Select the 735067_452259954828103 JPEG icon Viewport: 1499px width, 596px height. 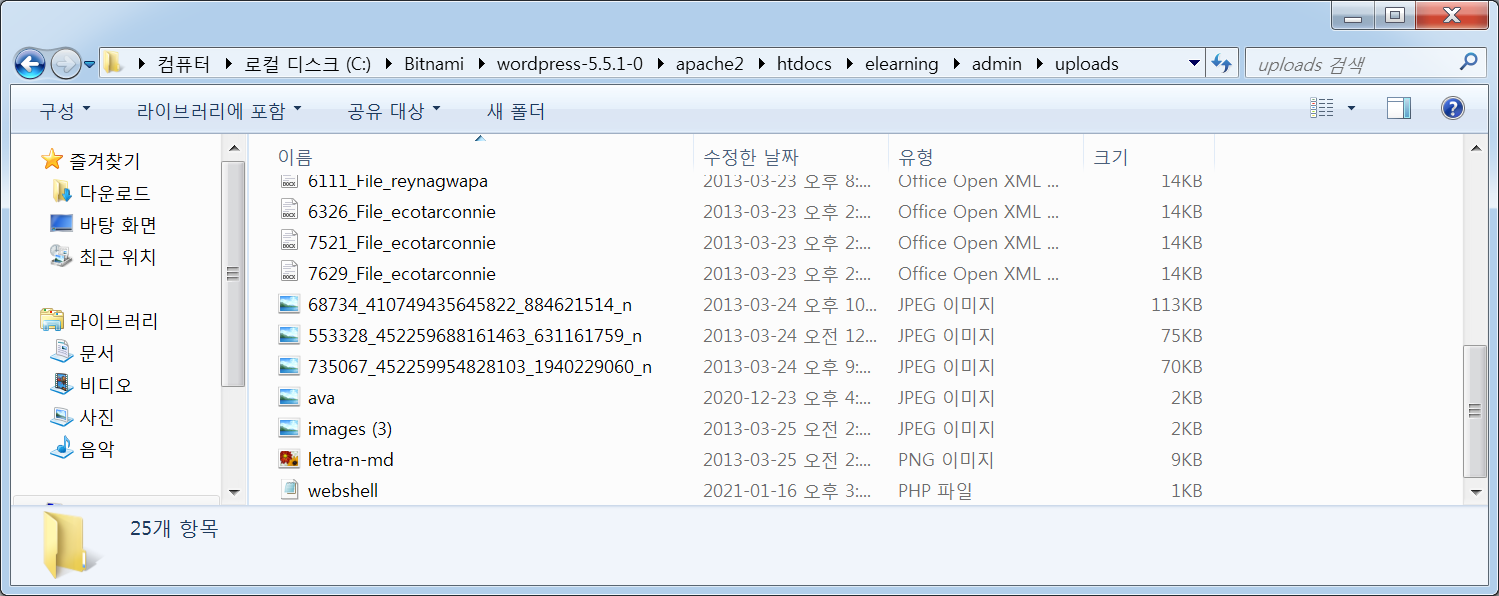coord(289,366)
